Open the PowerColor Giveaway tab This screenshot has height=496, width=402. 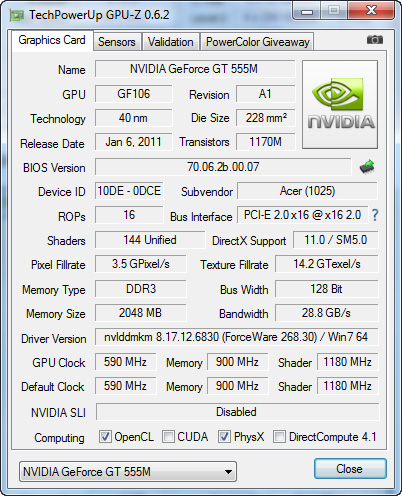(x=258, y=42)
